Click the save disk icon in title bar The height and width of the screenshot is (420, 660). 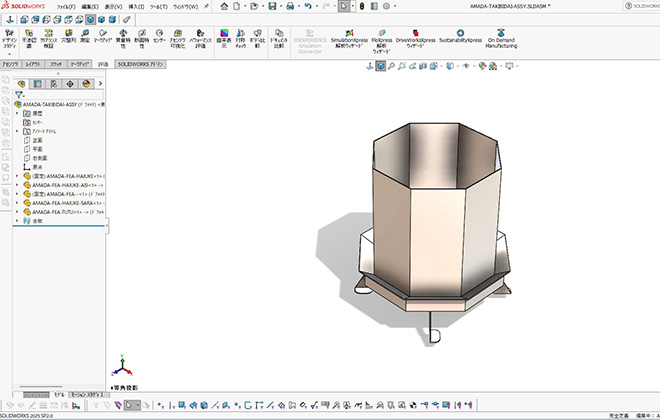(272, 5)
